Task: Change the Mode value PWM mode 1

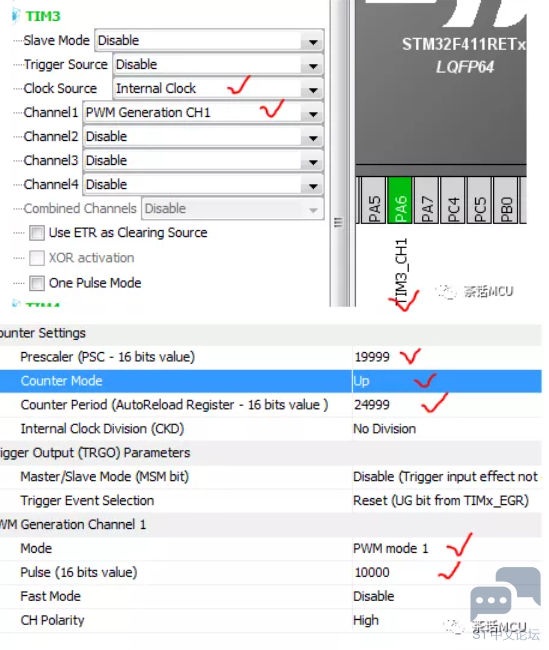Action: (x=391, y=549)
